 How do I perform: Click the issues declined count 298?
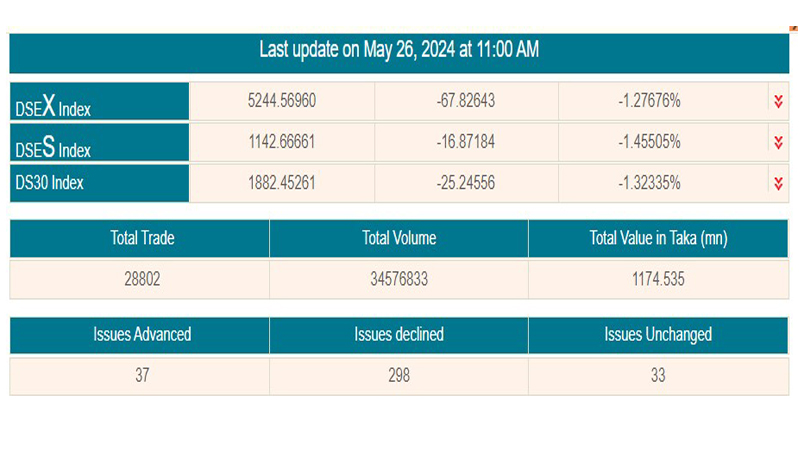click(399, 376)
